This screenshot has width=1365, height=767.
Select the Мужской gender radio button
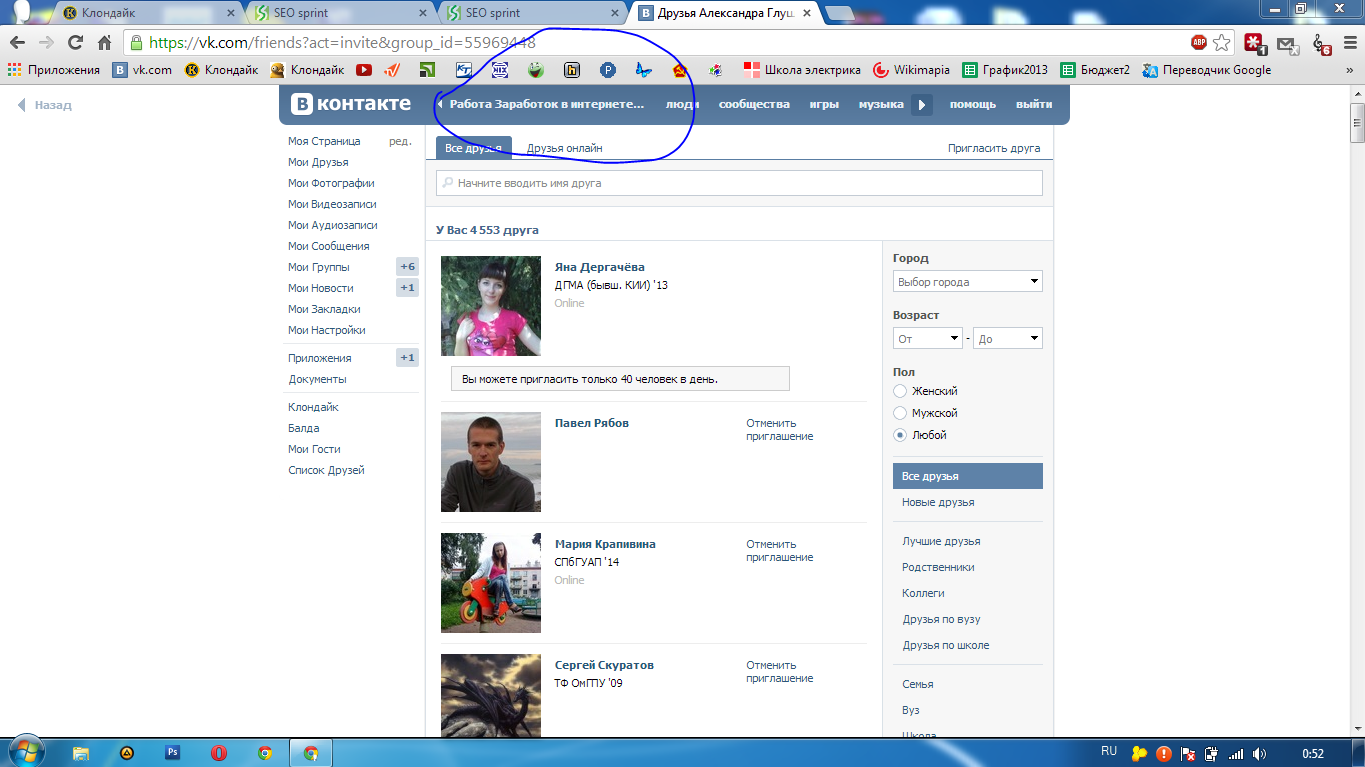coord(900,413)
